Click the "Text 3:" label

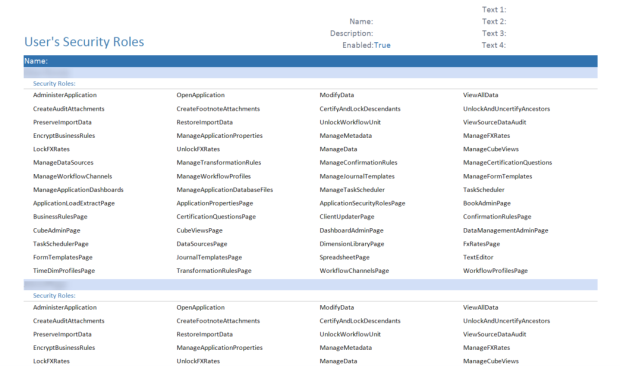click(494, 33)
